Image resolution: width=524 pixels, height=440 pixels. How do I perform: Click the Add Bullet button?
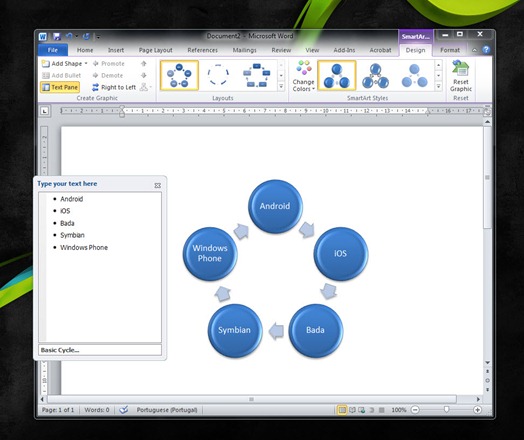click(x=61, y=76)
